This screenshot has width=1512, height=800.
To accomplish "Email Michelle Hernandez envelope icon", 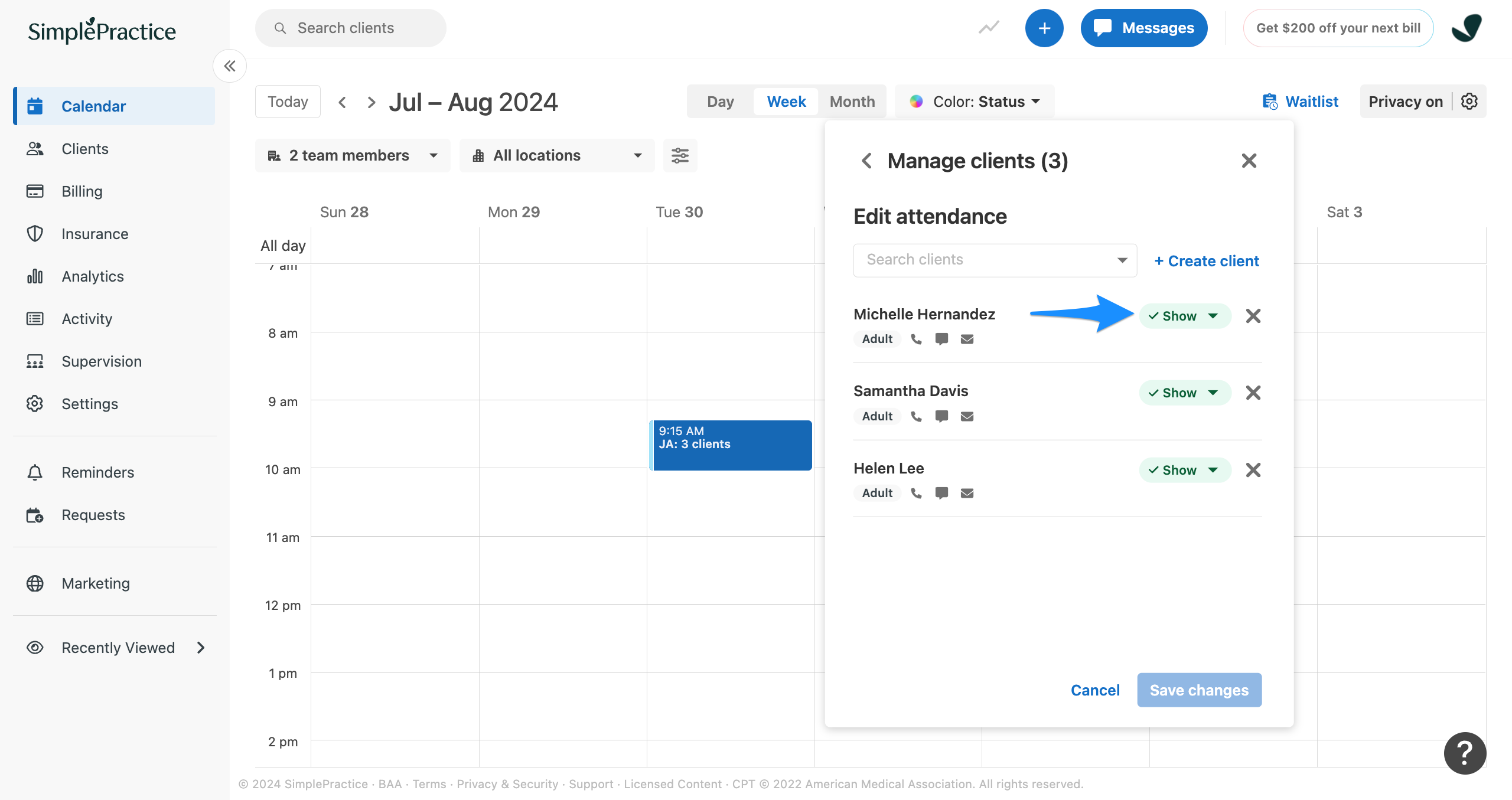I will (967, 339).
